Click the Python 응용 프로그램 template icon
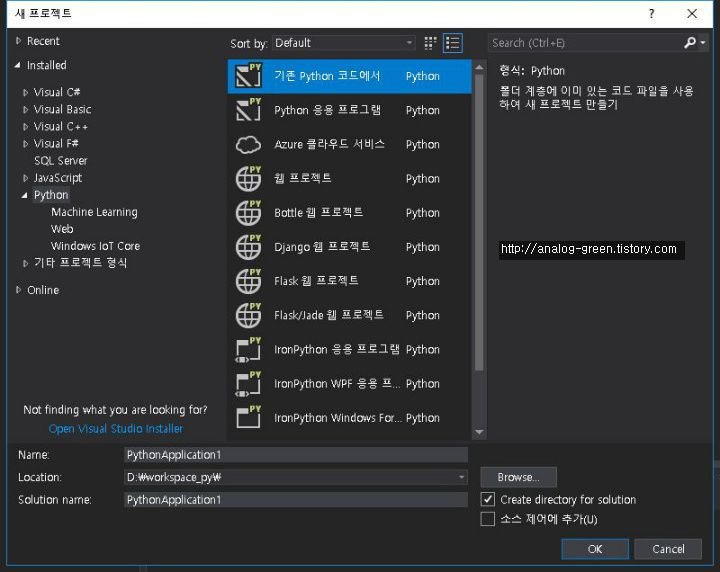This screenshot has height=572, width=720. pyautogui.click(x=248, y=110)
